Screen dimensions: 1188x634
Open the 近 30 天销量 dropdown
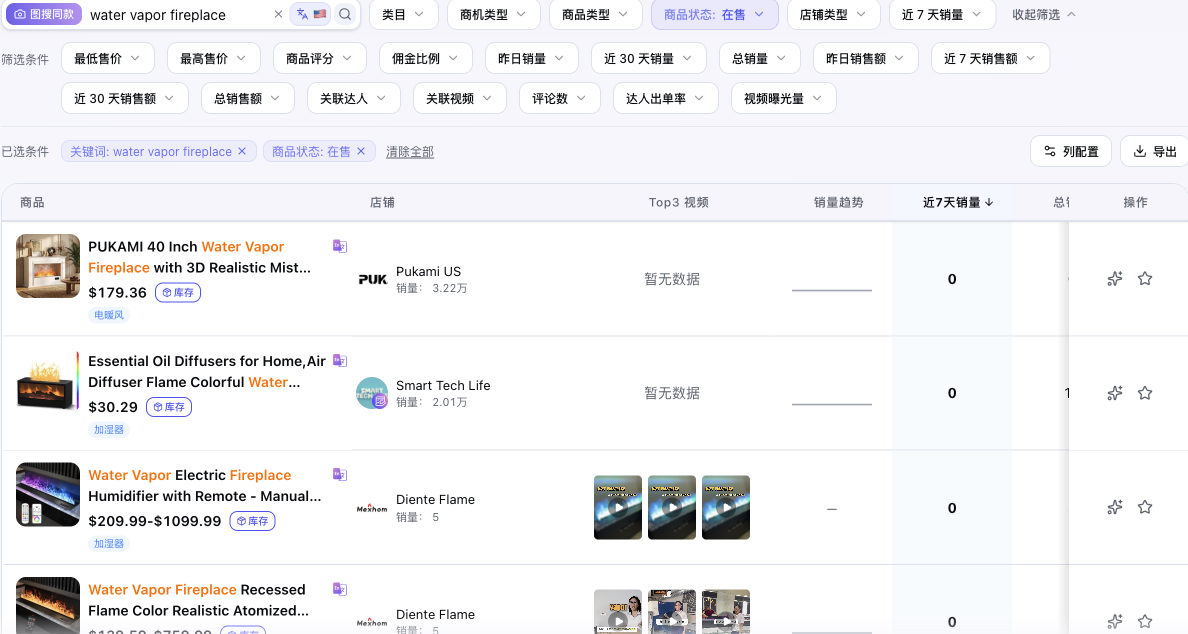tap(649, 58)
